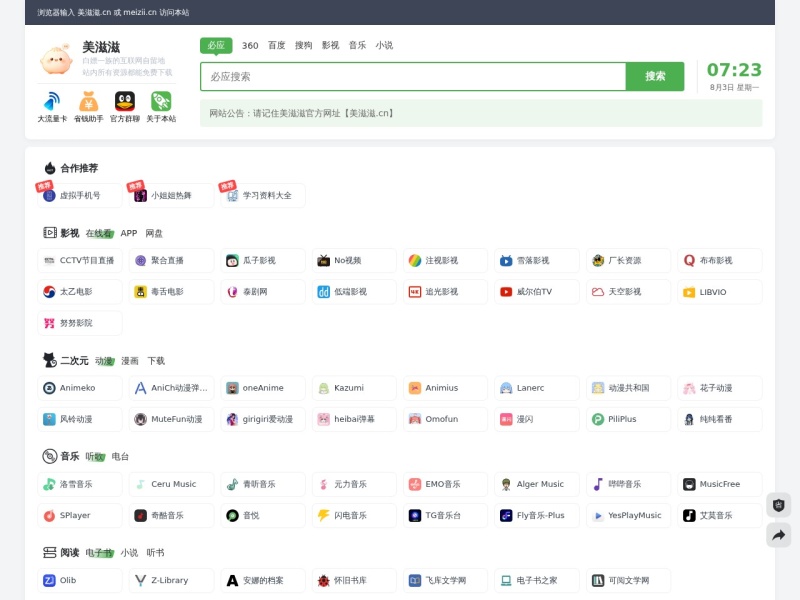Click the 毒舌电影 yellow icon

tap(140, 292)
